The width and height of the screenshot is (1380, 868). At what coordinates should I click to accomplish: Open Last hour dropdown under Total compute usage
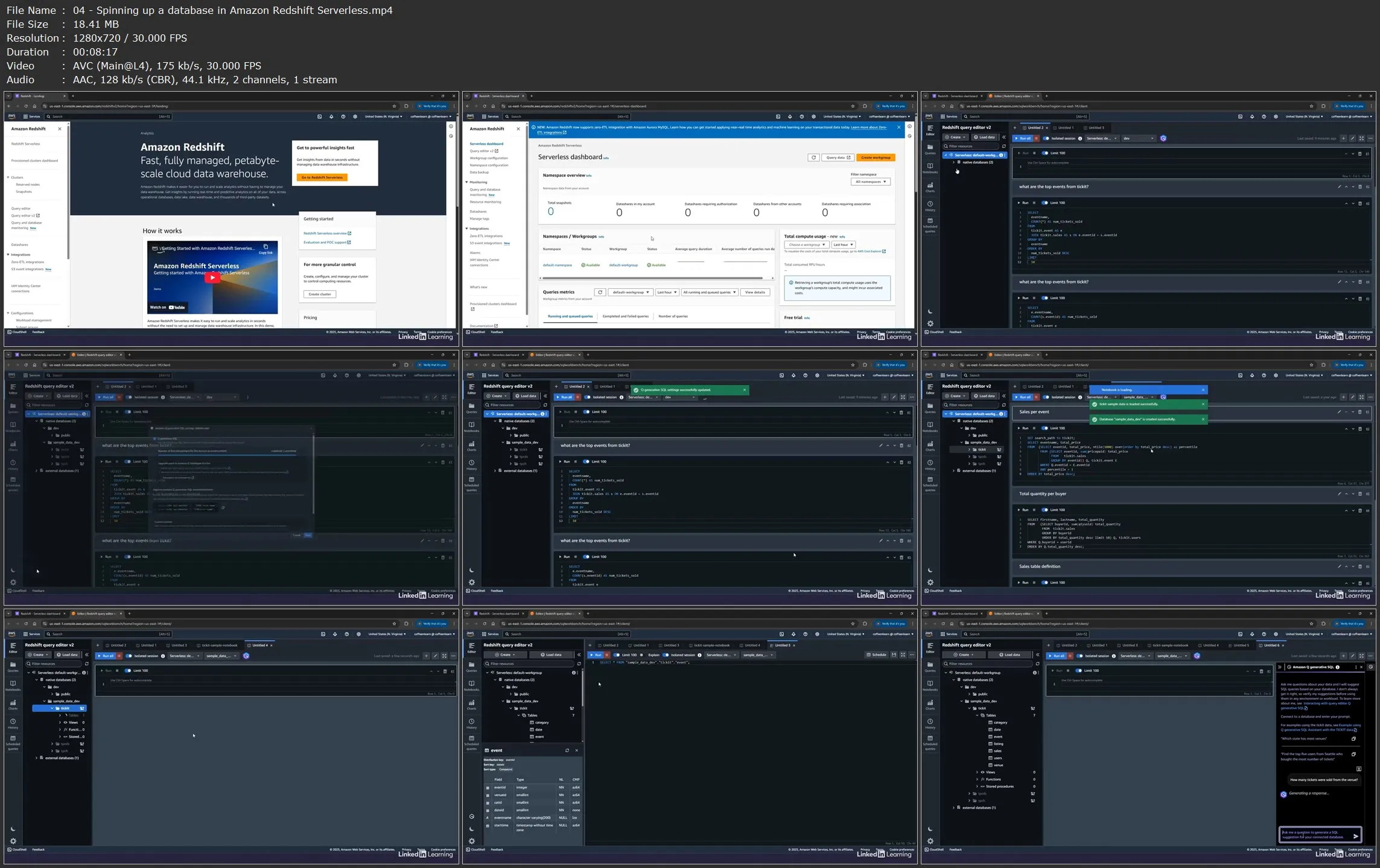pos(844,245)
